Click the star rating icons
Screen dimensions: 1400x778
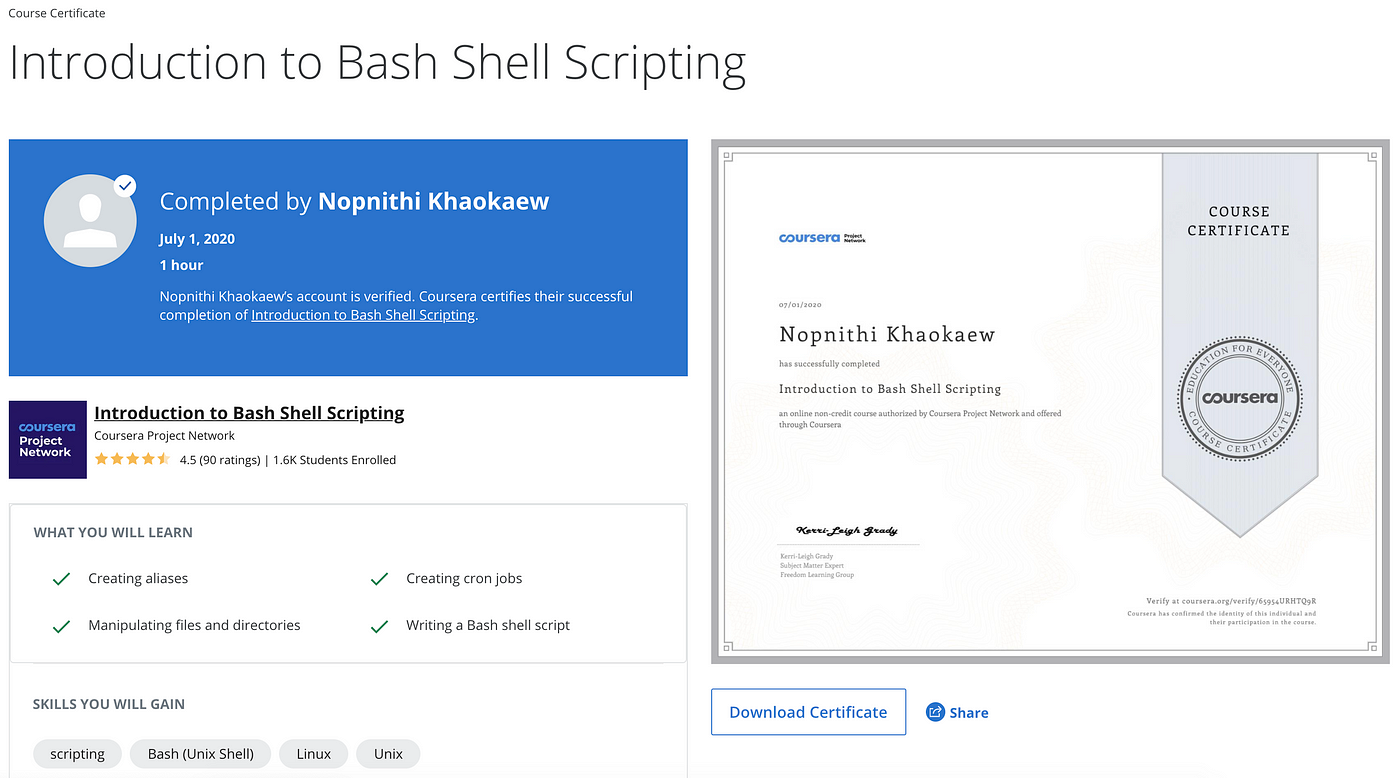click(133, 460)
